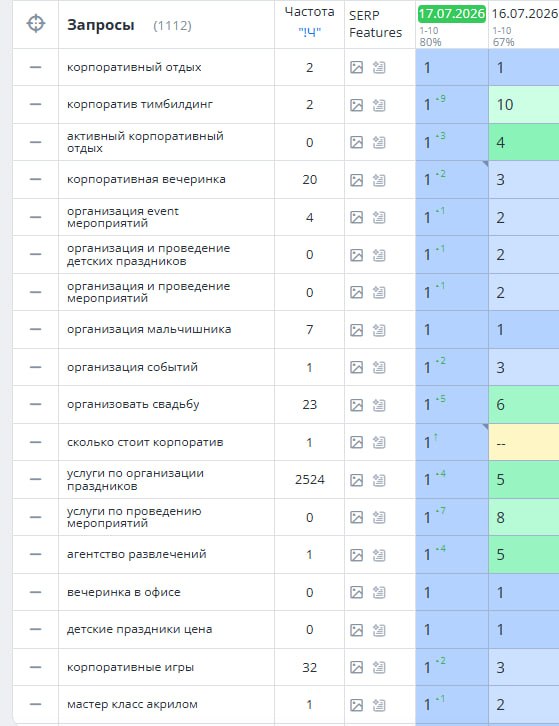Viewport: 559px width, 726px height.
Task: Click snippet SERP icon for организовать свадьбу
Action: [379, 405]
